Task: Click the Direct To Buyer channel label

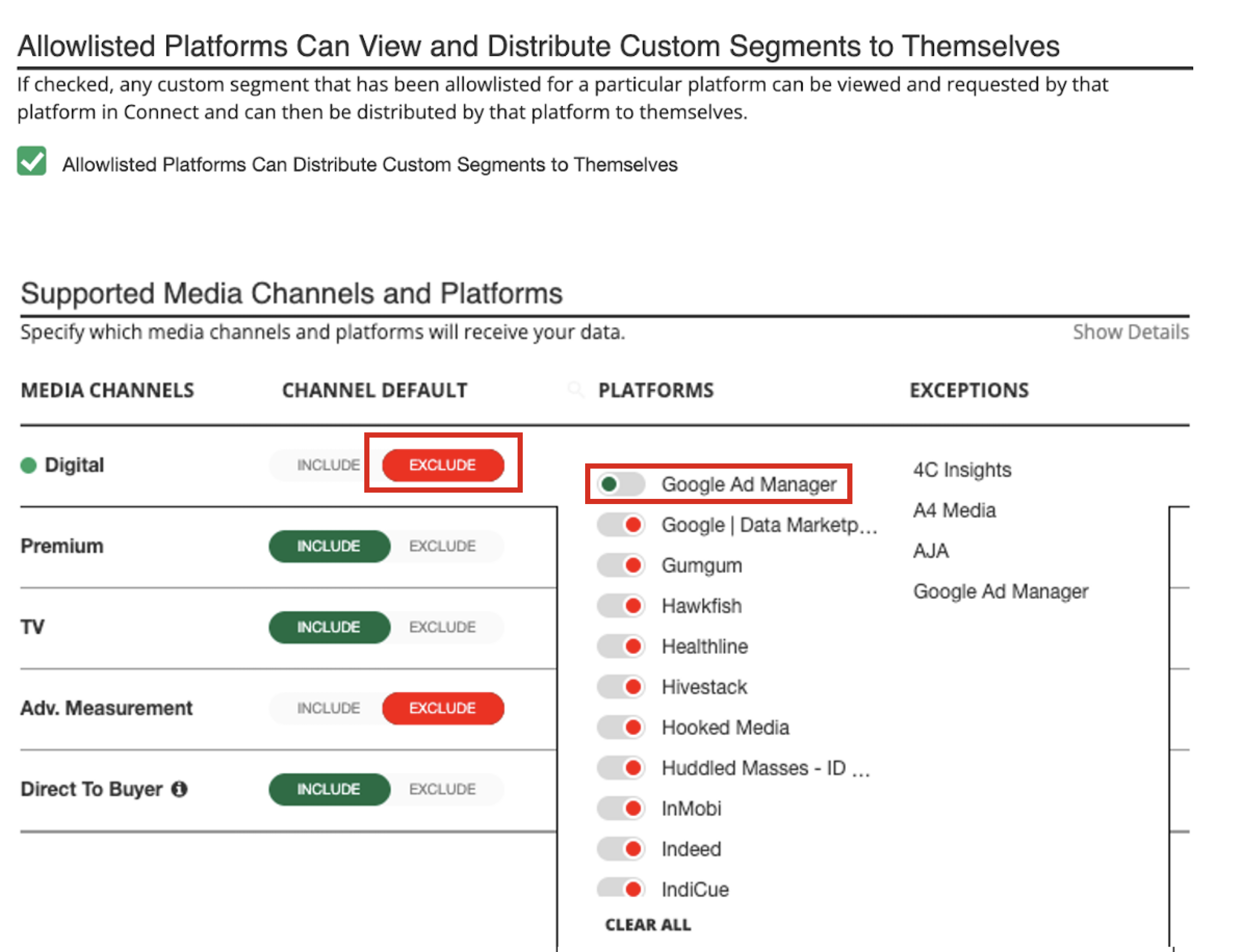Action: (x=92, y=789)
